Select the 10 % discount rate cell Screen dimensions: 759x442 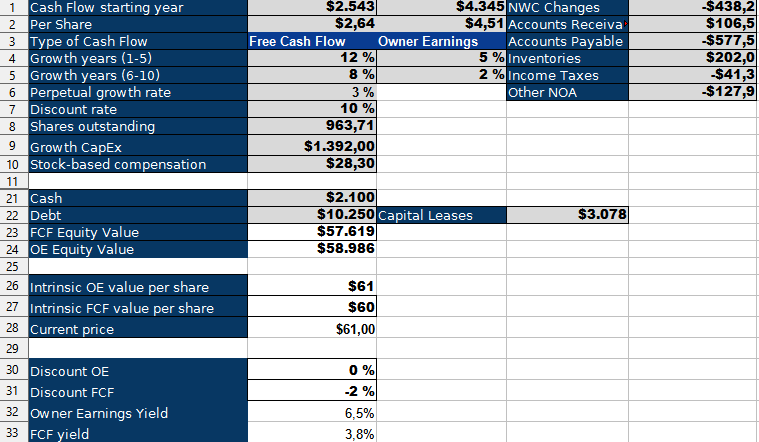click(312, 109)
